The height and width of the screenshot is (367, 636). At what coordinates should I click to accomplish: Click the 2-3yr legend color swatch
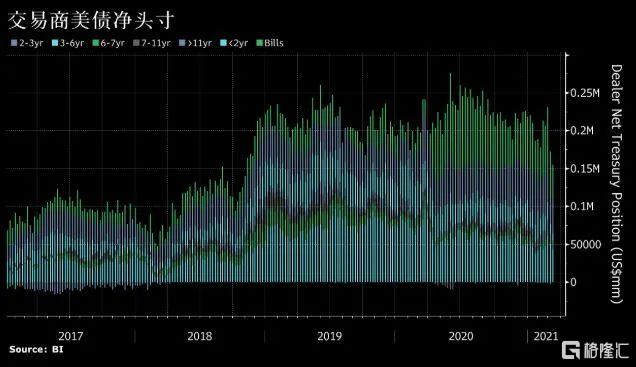point(14,43)
